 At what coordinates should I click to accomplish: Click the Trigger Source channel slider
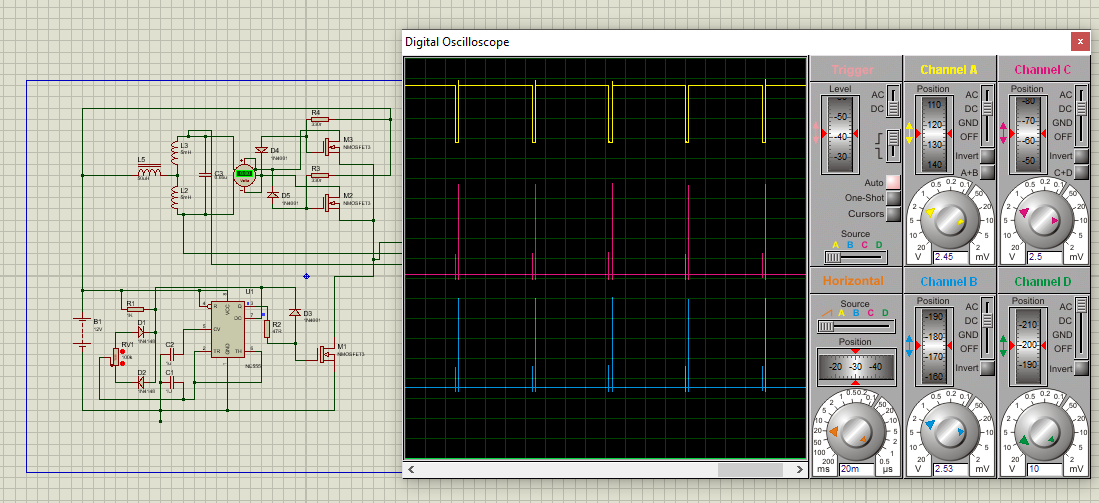point(856,257)
